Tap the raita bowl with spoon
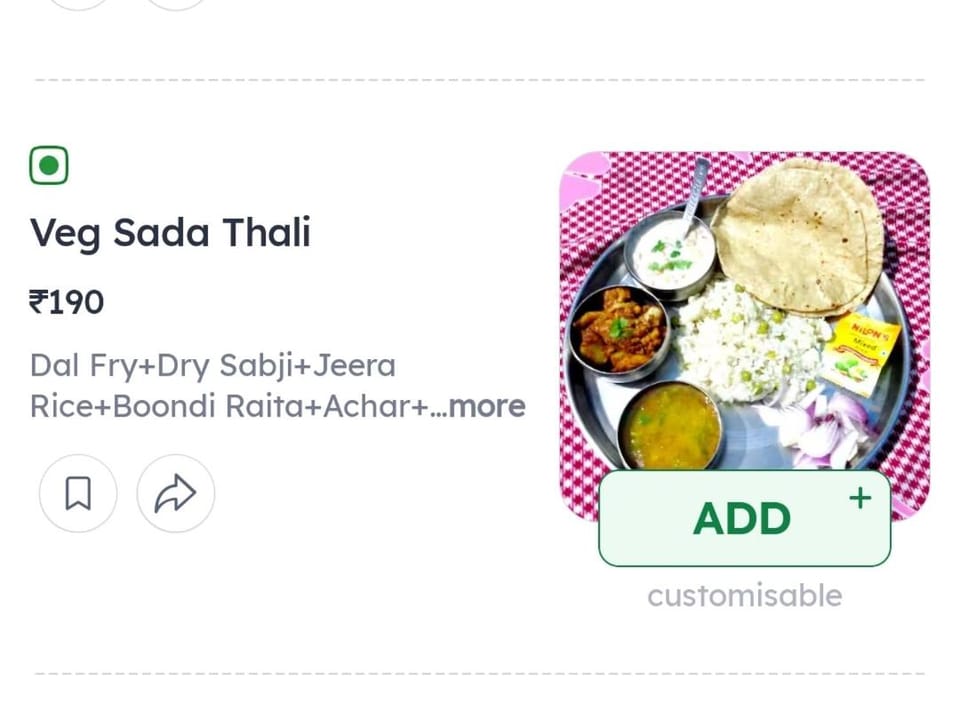The width and height of the screenshot is (960, 720). point(671,255)
